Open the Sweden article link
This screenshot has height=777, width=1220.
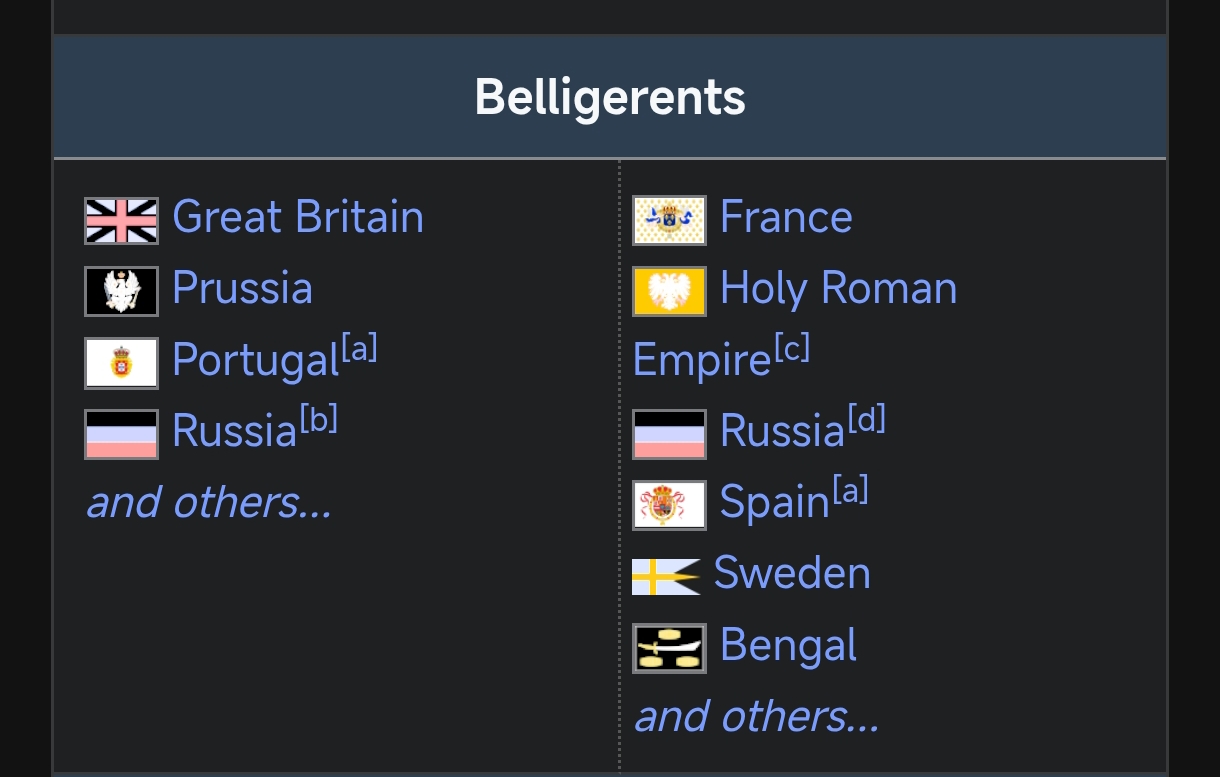[792, 573]
